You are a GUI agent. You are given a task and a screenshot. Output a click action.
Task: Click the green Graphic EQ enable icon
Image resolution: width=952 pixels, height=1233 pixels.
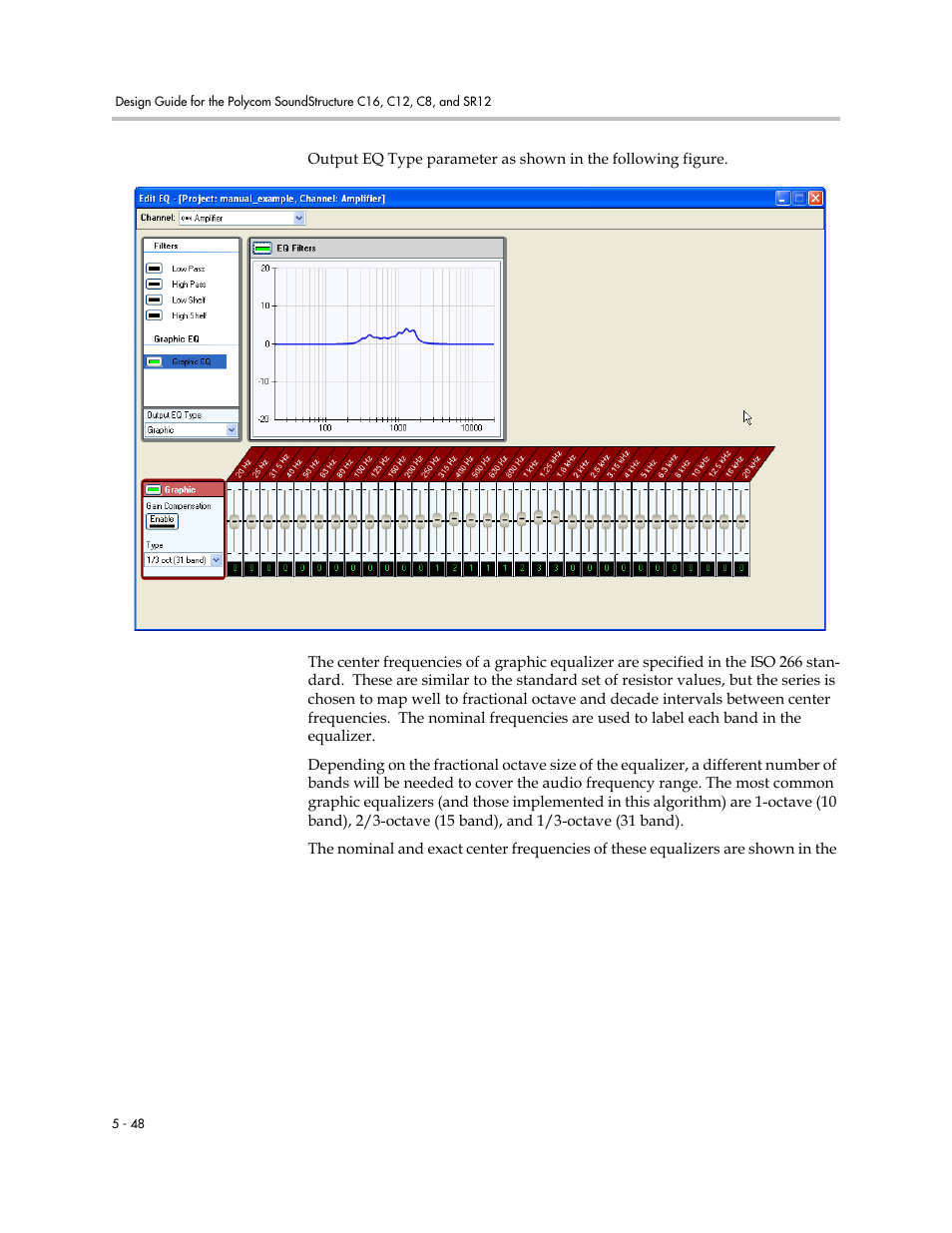(x=155, y=361)
